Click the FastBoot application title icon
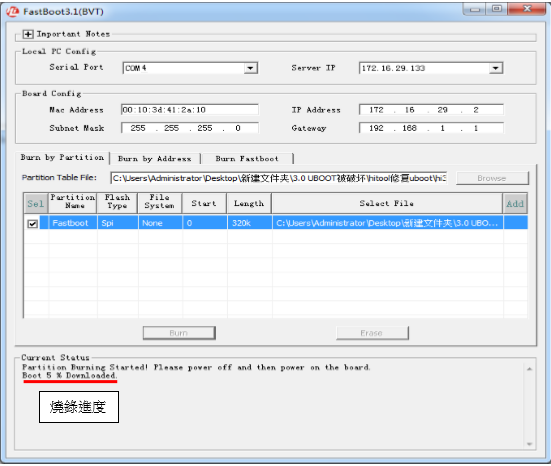Viewport: 551px width, 466px height. coord(12,12)
